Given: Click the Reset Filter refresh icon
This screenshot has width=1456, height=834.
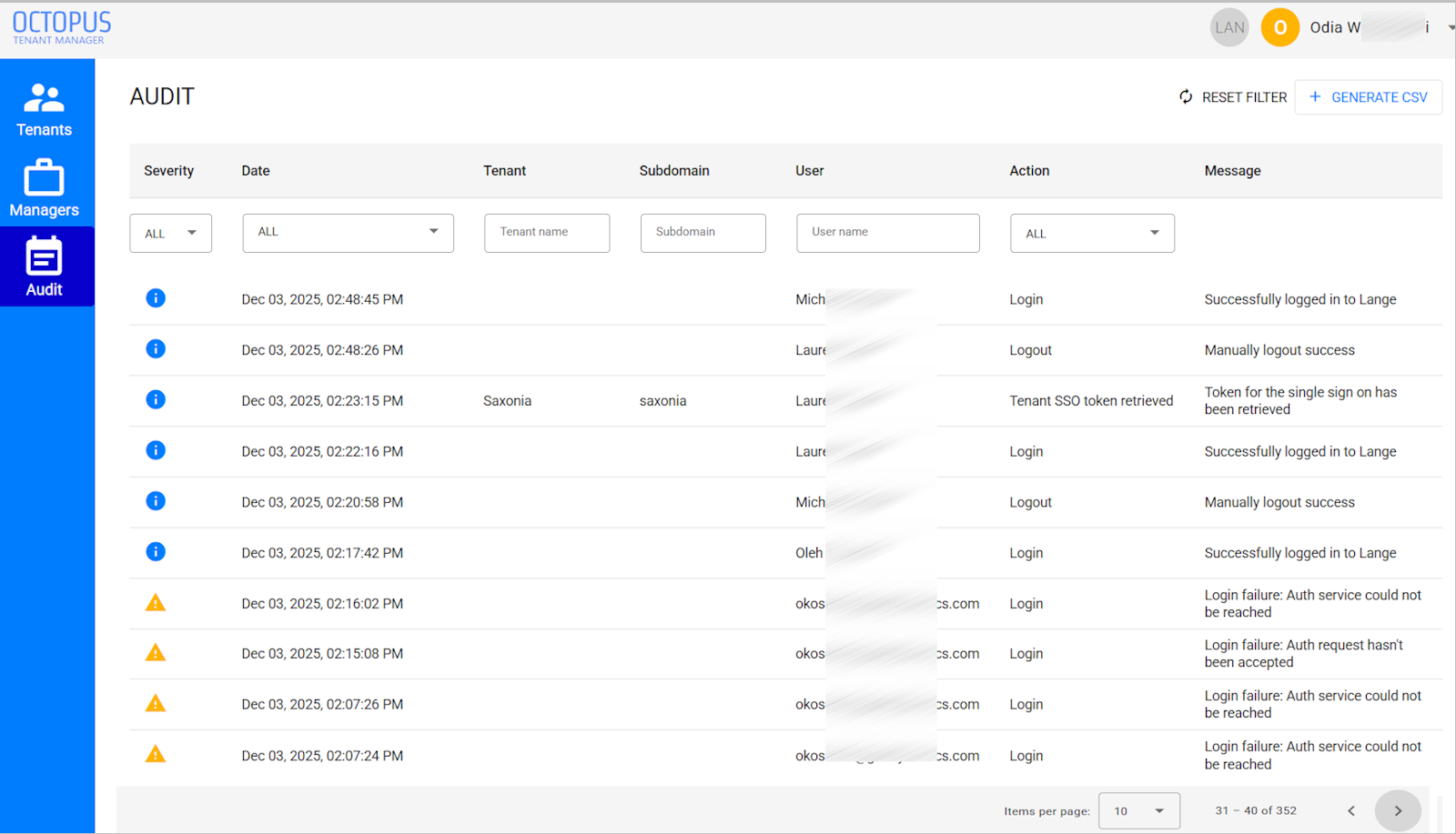Looking at the screenshot, I should (1186, 96).
